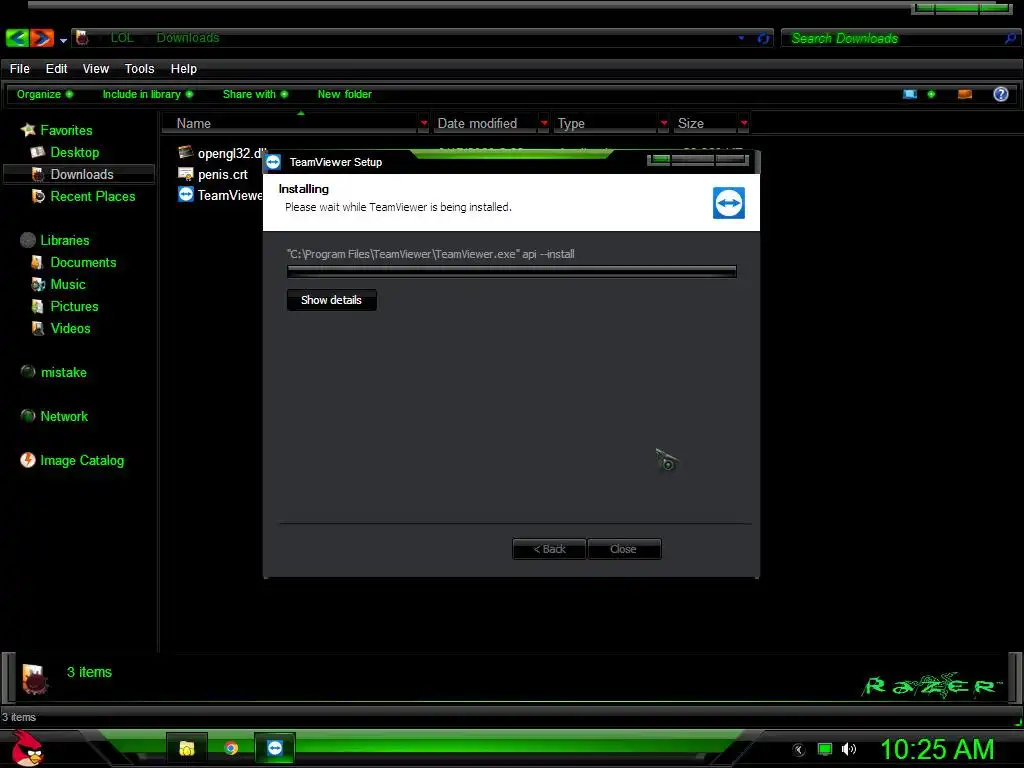Open the Documents library
This screenshot has width=1024, height=768.
click(74, 263)
